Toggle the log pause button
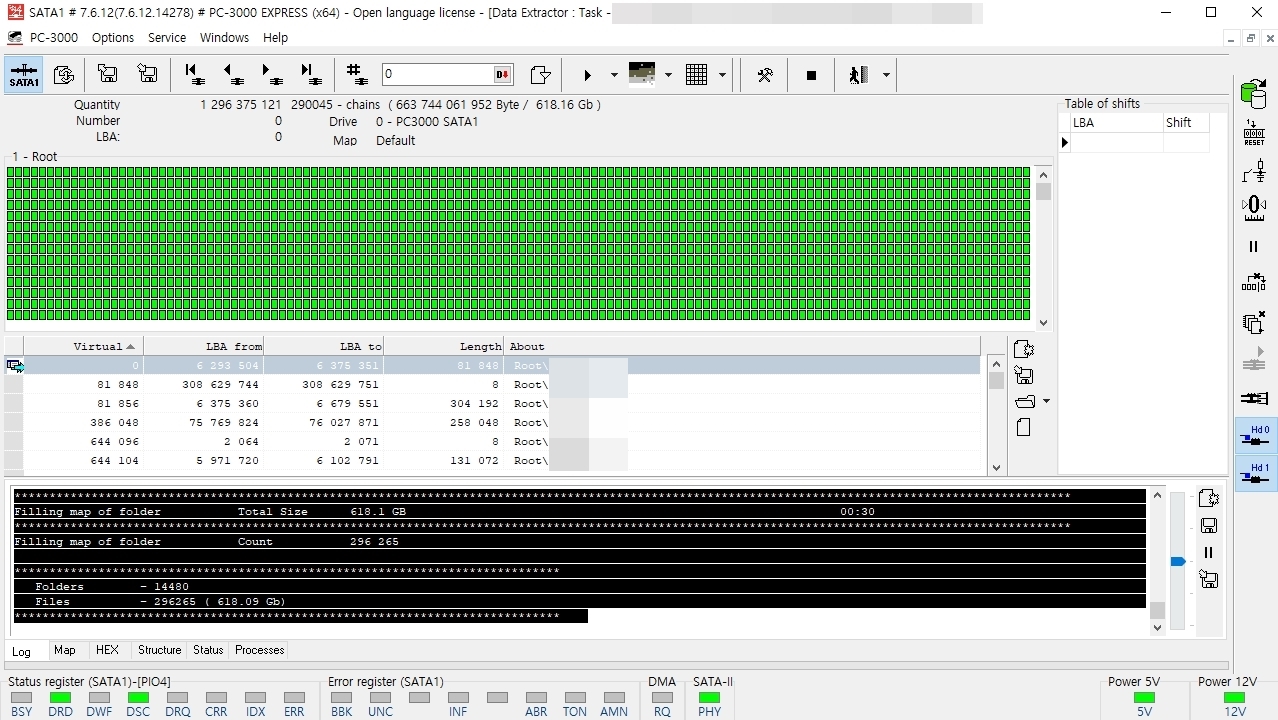 point(1208,553)
